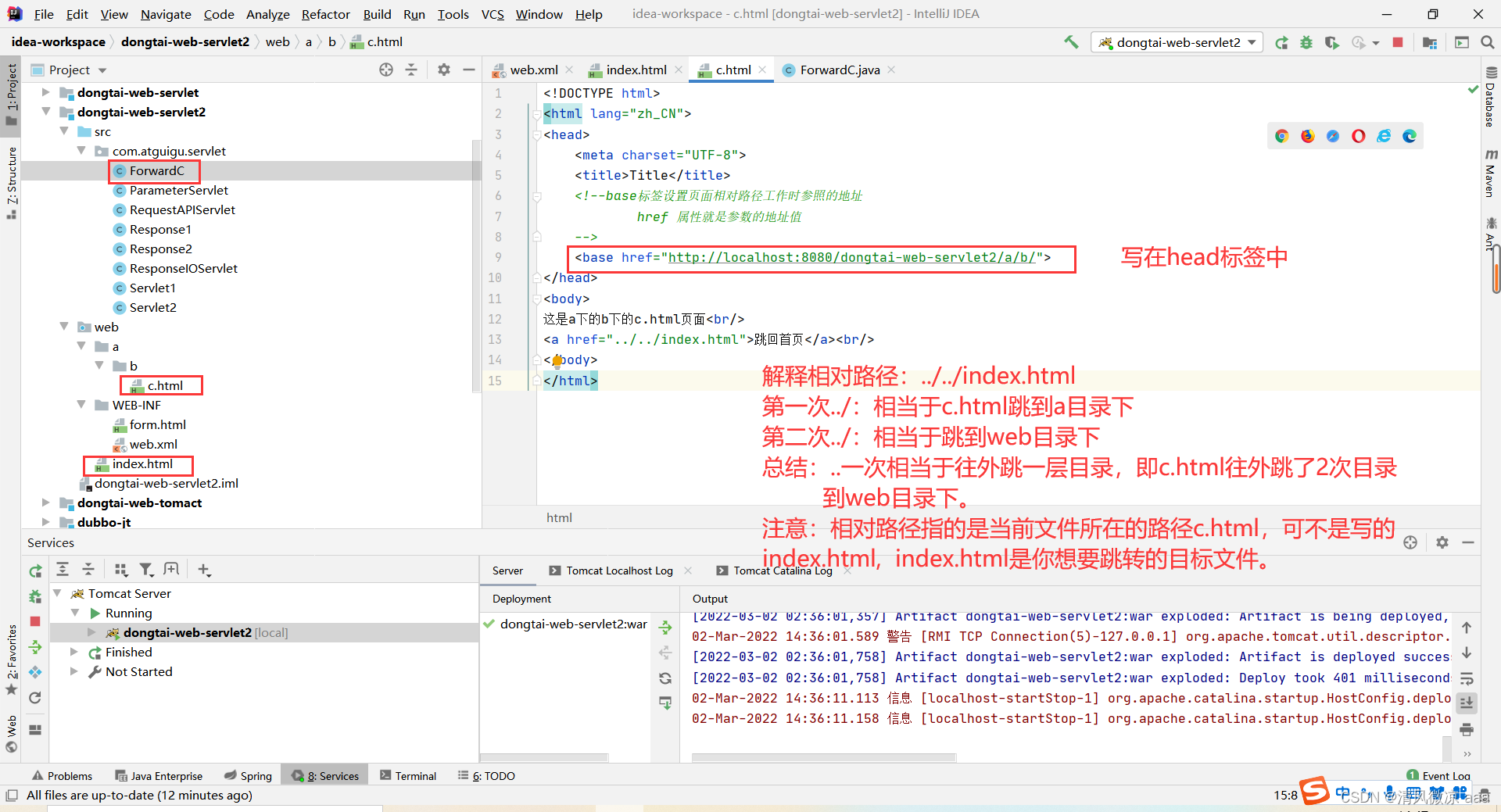Click locate file crosshair icon in Project panel

(x=386, y=70)
